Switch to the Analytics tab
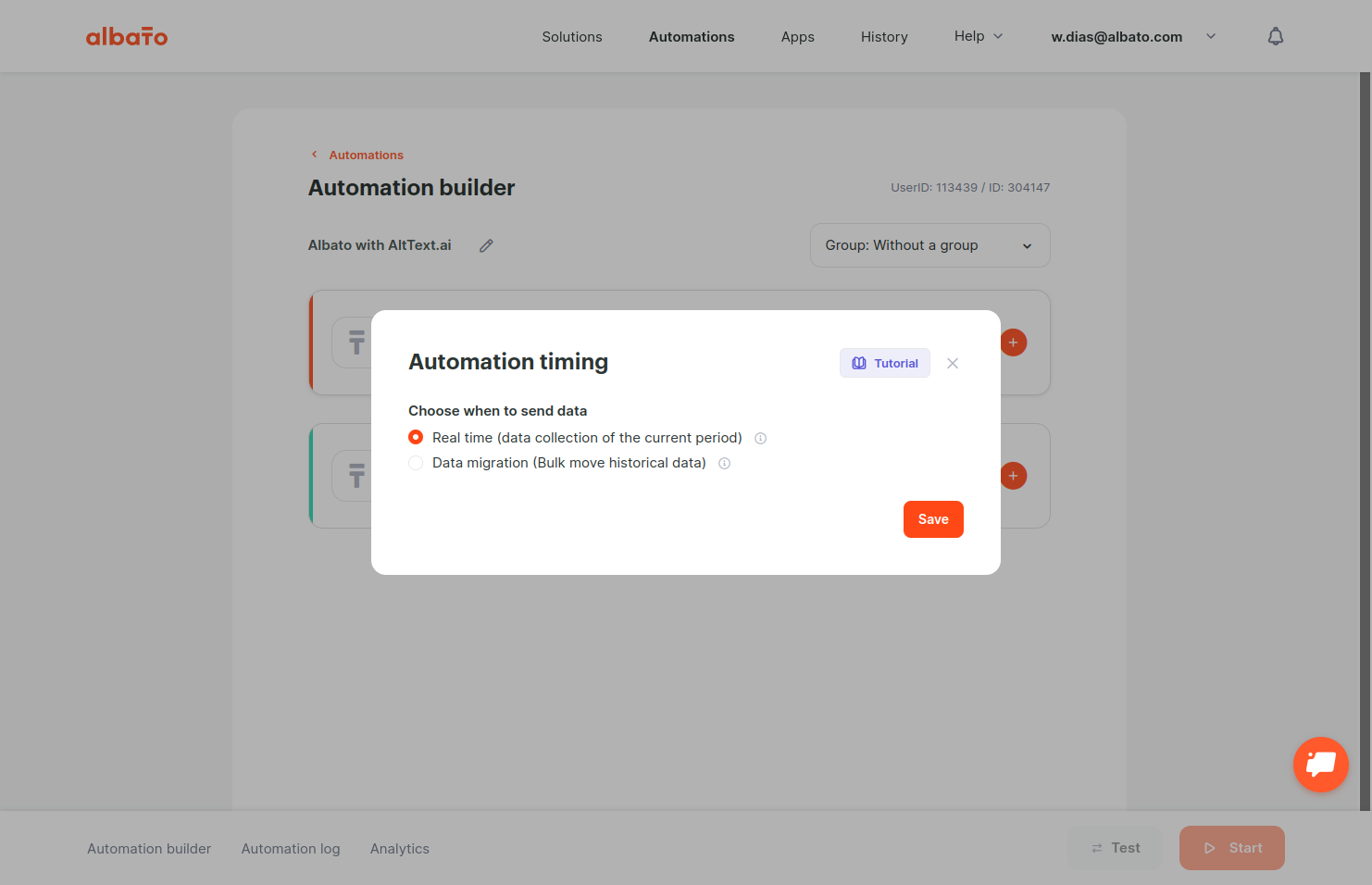Viewport: 1372px width, 885px height. [400, 849]
